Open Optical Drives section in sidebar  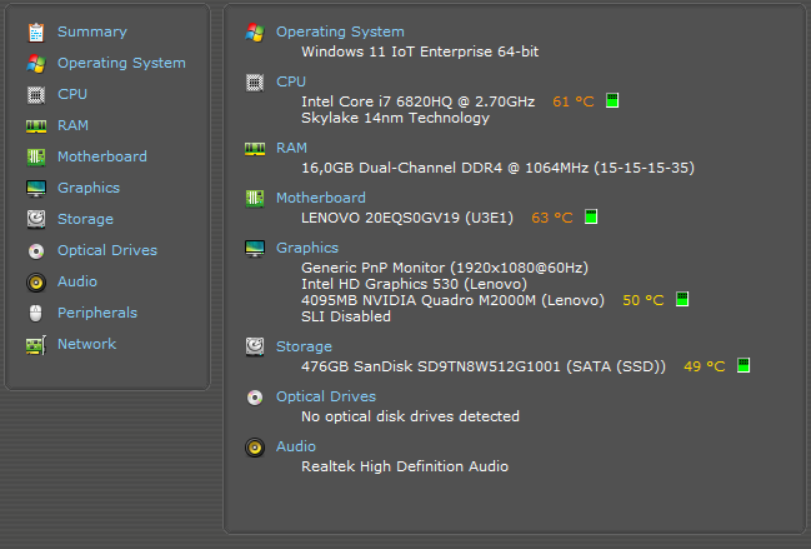[107, 250]
